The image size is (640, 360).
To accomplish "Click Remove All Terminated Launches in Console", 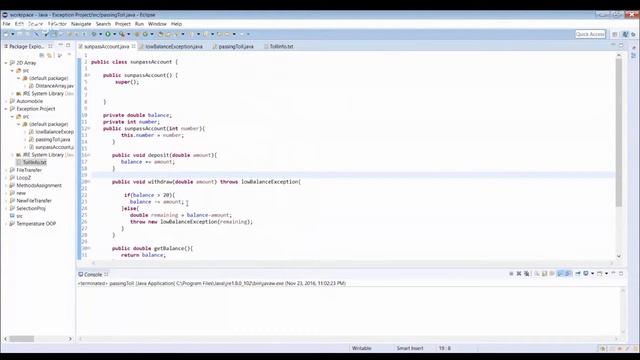I will [x=527, y=273].
